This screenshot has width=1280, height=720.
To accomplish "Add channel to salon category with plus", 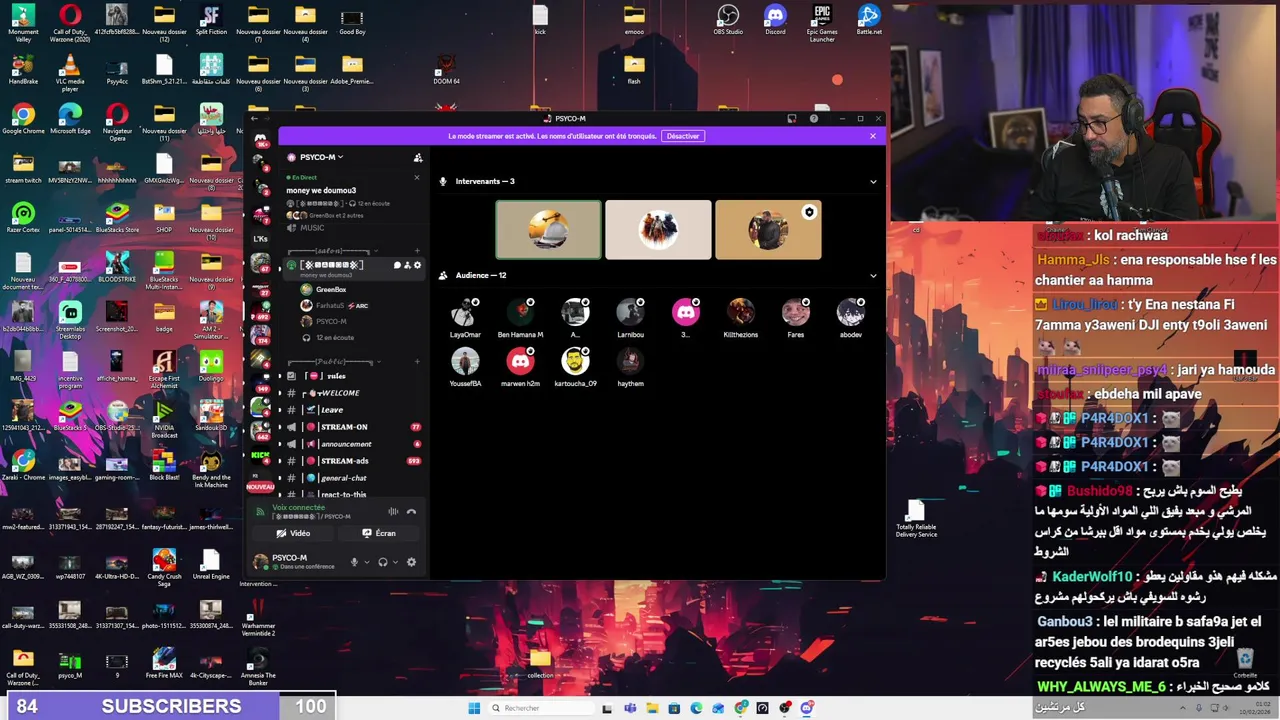I will point(417,251).
